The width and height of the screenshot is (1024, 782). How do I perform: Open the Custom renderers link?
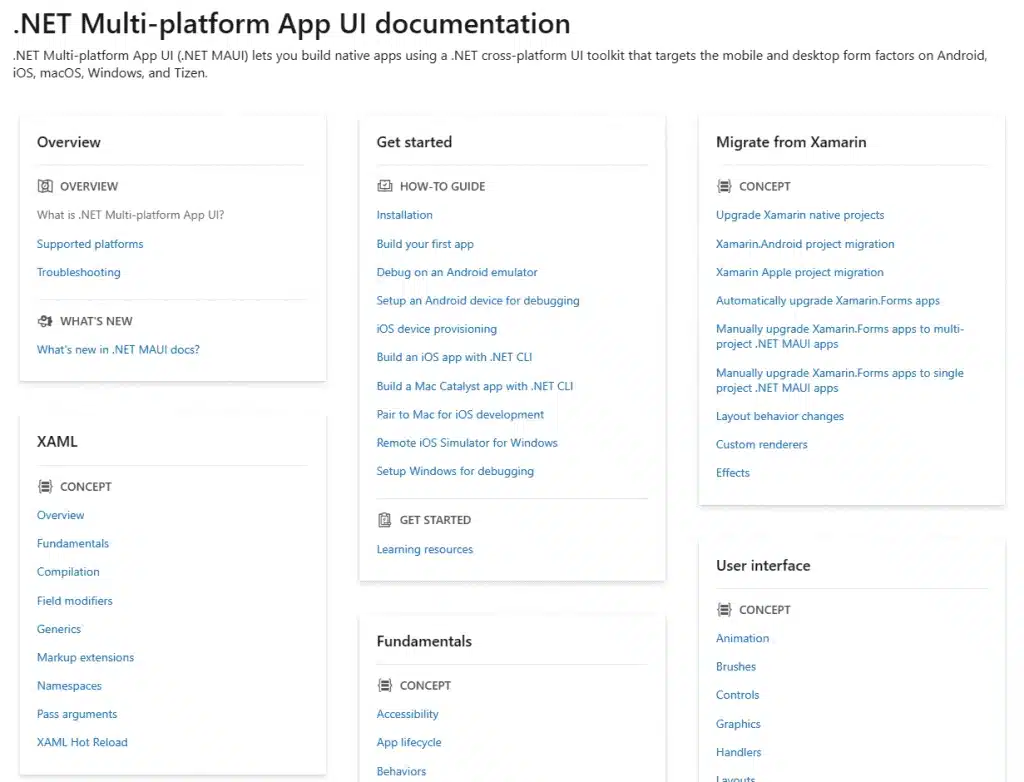(x=761, y=445)
